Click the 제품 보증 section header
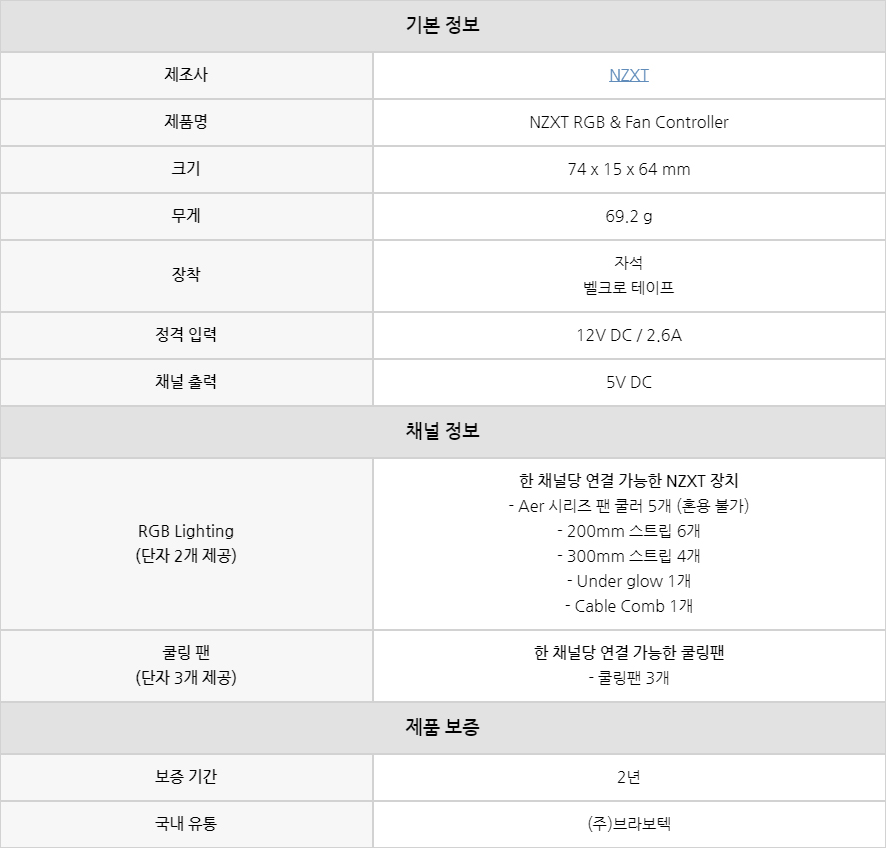886x848 pixels. [x=442, y=728]
